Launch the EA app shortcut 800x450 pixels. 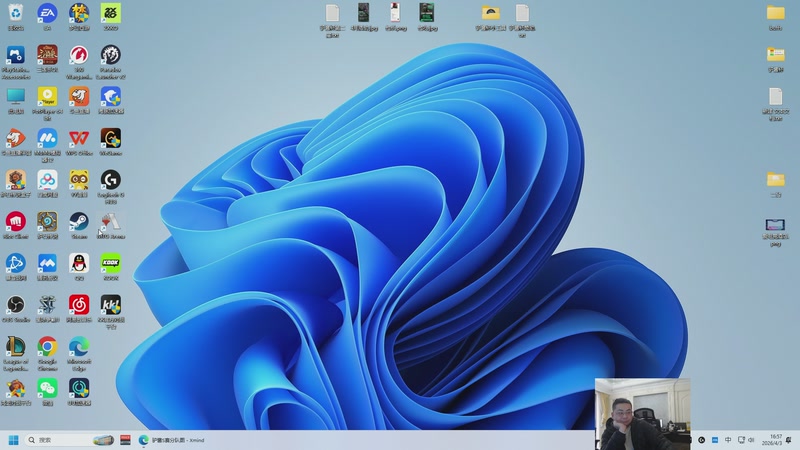pyautogui.click(x=47, y=13)
